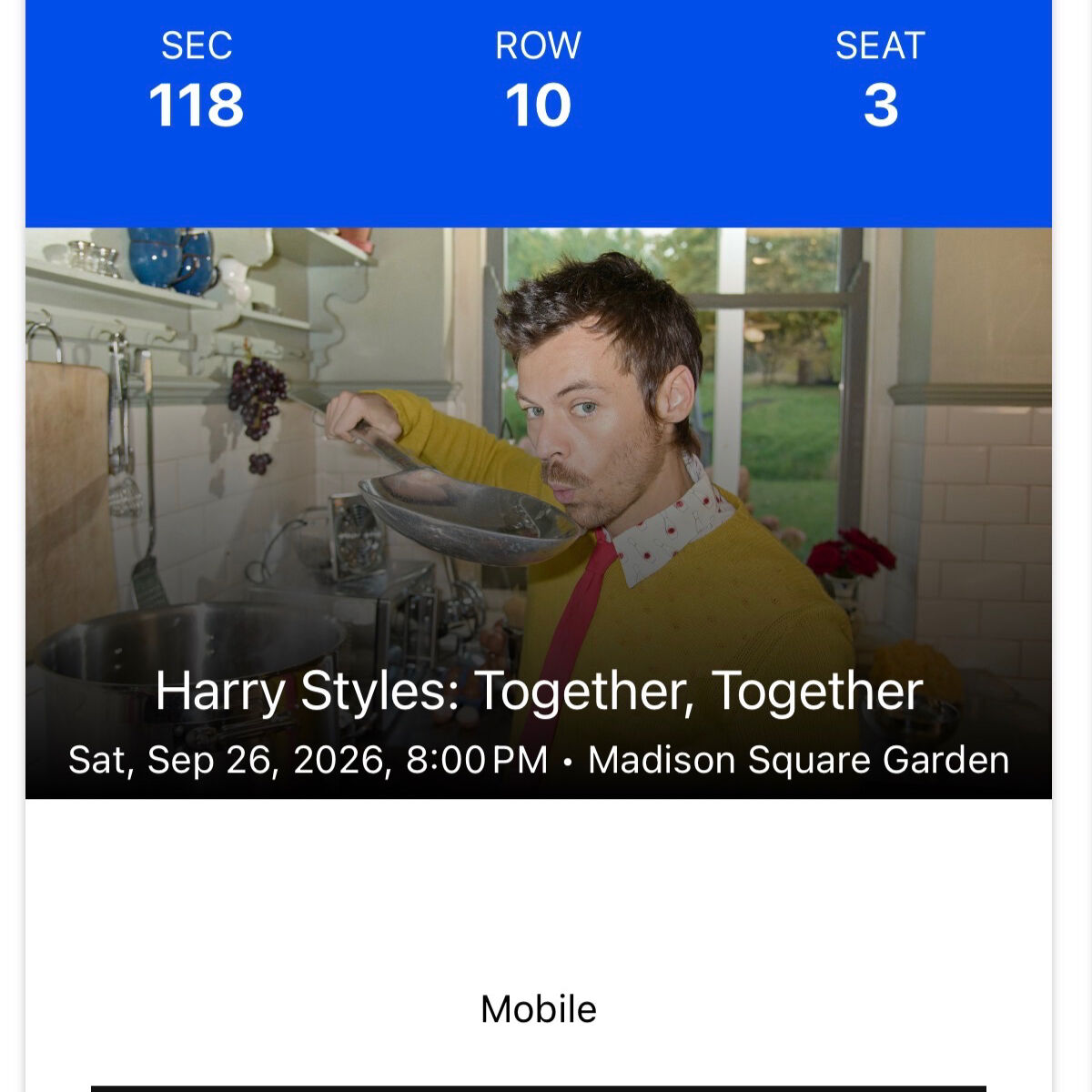This screenshot has width=1092, height=1092.
Task: Open the Harry Styles: Together, Together title
Action: [539, 691]
